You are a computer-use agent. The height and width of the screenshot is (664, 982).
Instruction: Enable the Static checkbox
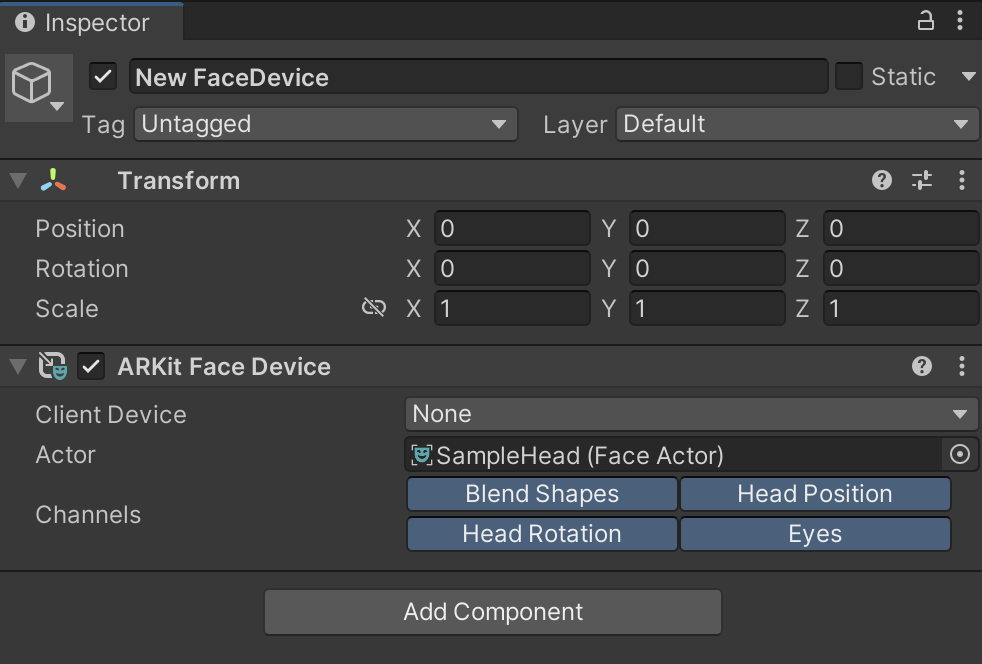click(x=849, y=76)
